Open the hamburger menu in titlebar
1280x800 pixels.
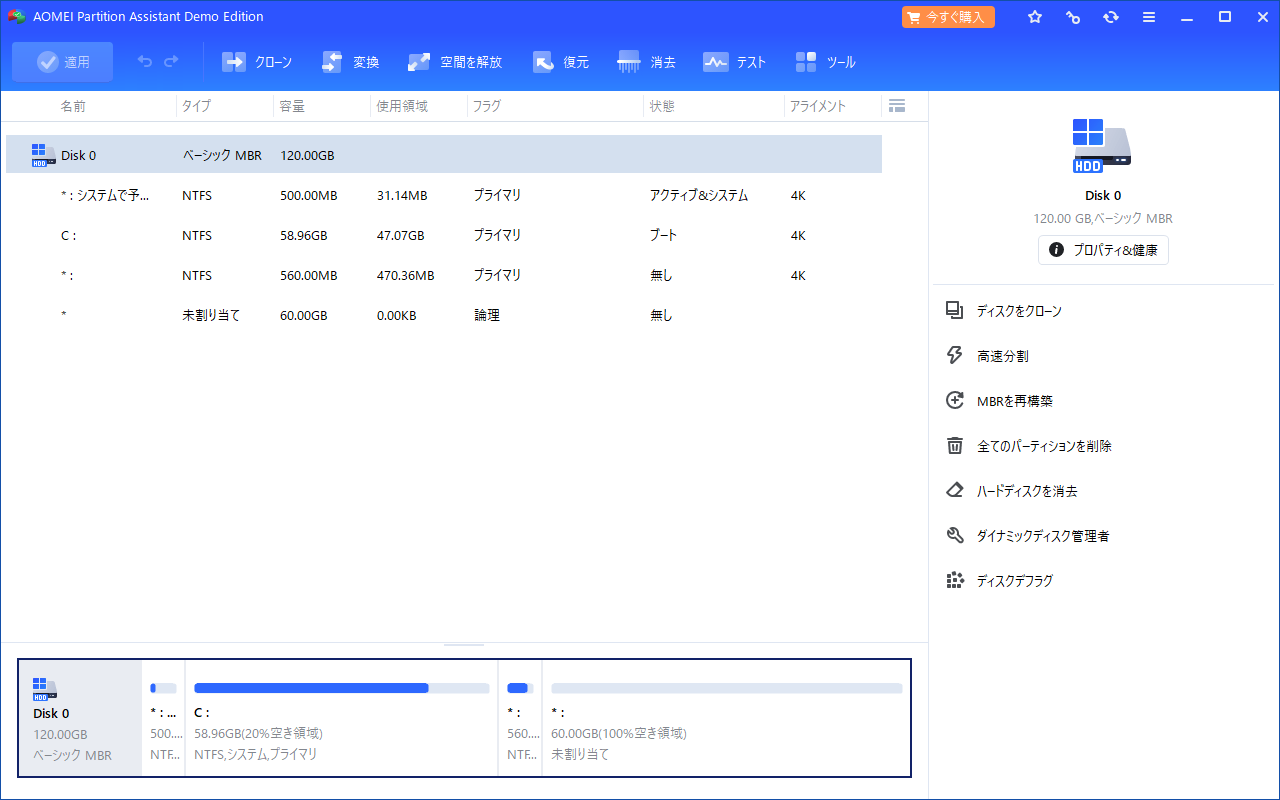coord(1149,16)
